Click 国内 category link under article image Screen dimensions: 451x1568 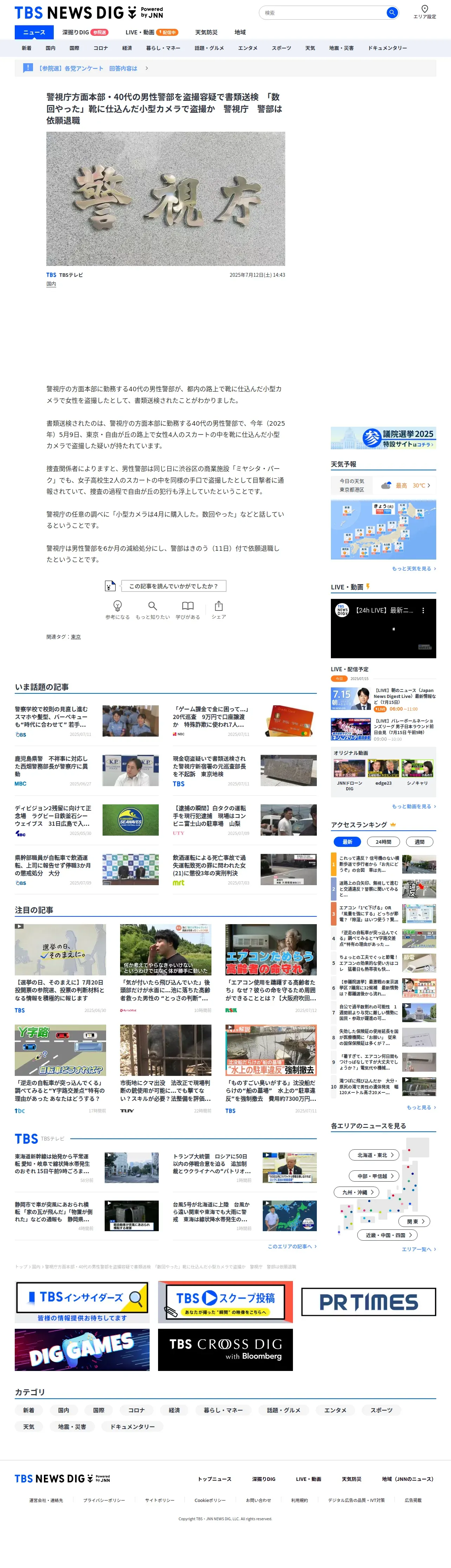(x=51, y=284)
